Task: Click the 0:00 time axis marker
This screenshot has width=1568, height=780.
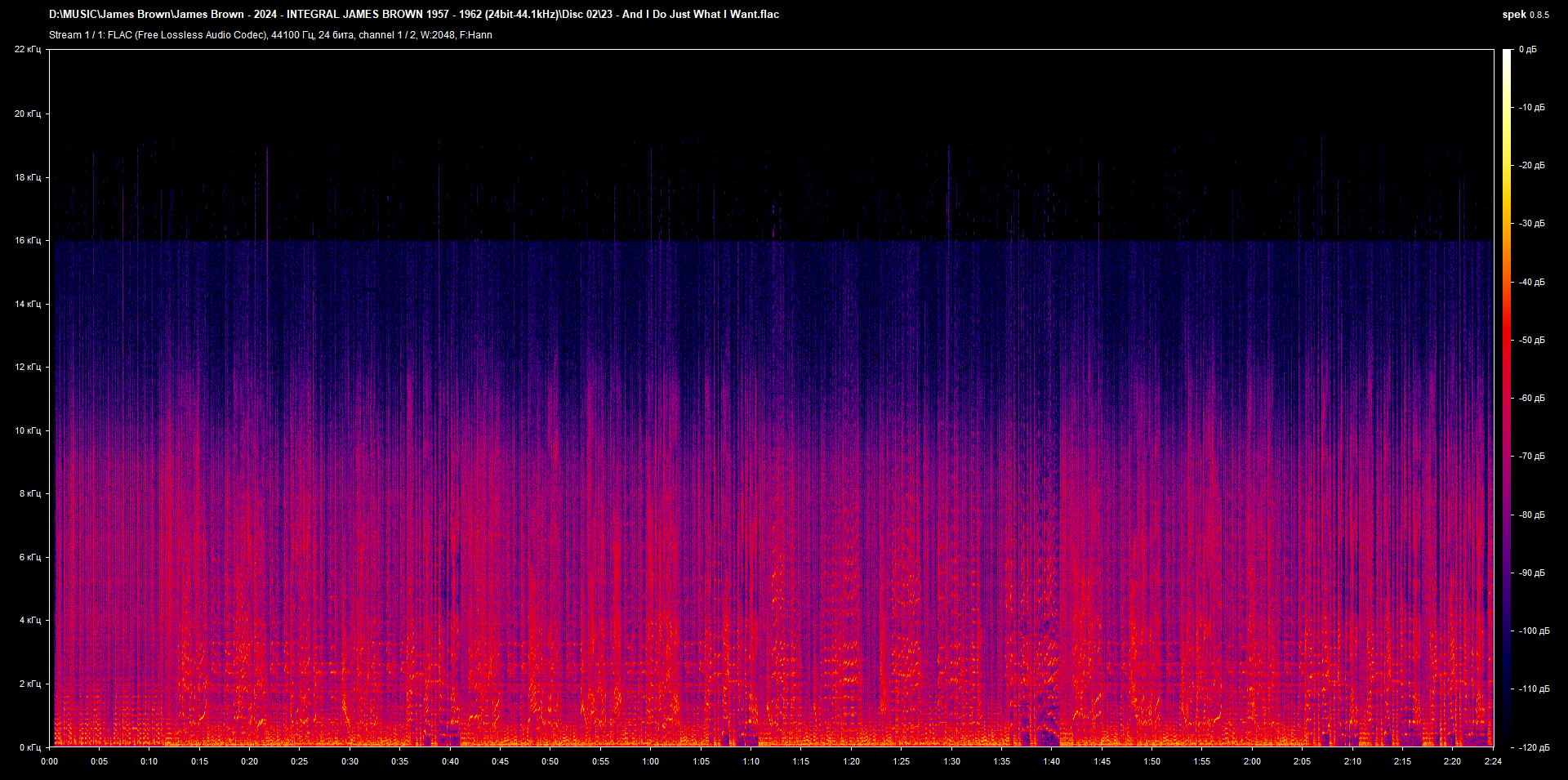Action: [50, 761]
